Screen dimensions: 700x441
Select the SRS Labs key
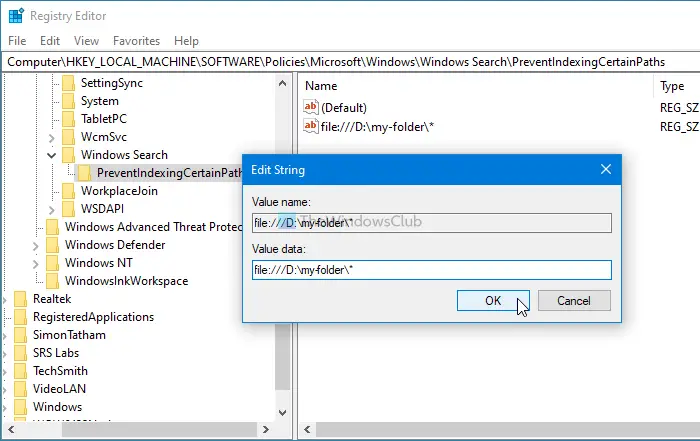coord(56,353)
